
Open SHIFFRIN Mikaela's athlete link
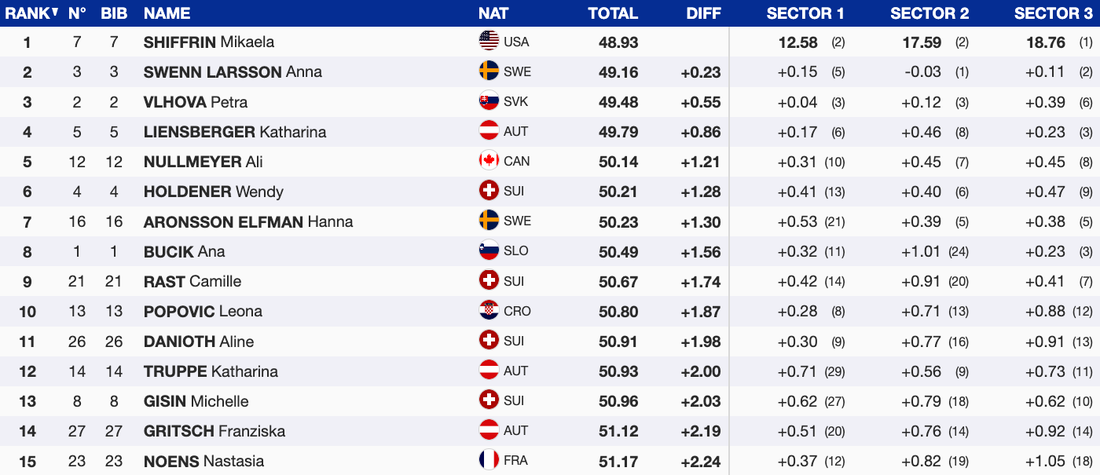208,42
